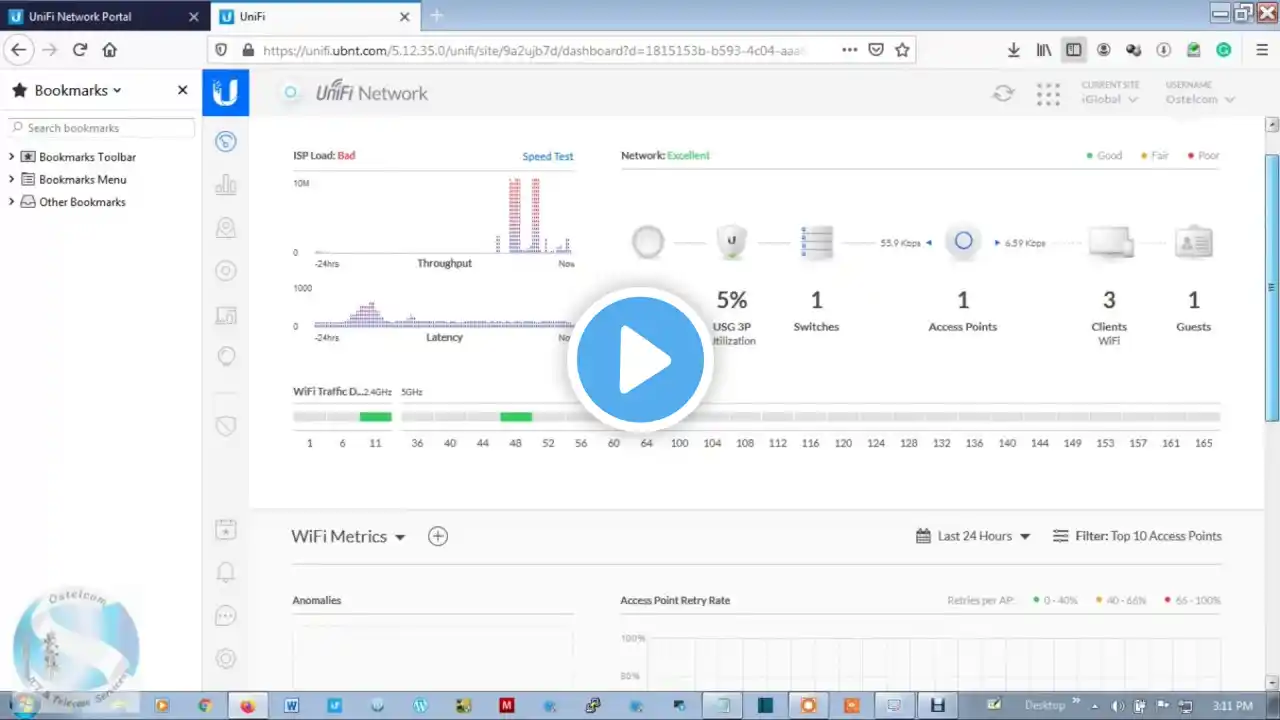Open the Devices sidebar icon
The height and width of the screenshot is (720, 1280).
[226, 271]
